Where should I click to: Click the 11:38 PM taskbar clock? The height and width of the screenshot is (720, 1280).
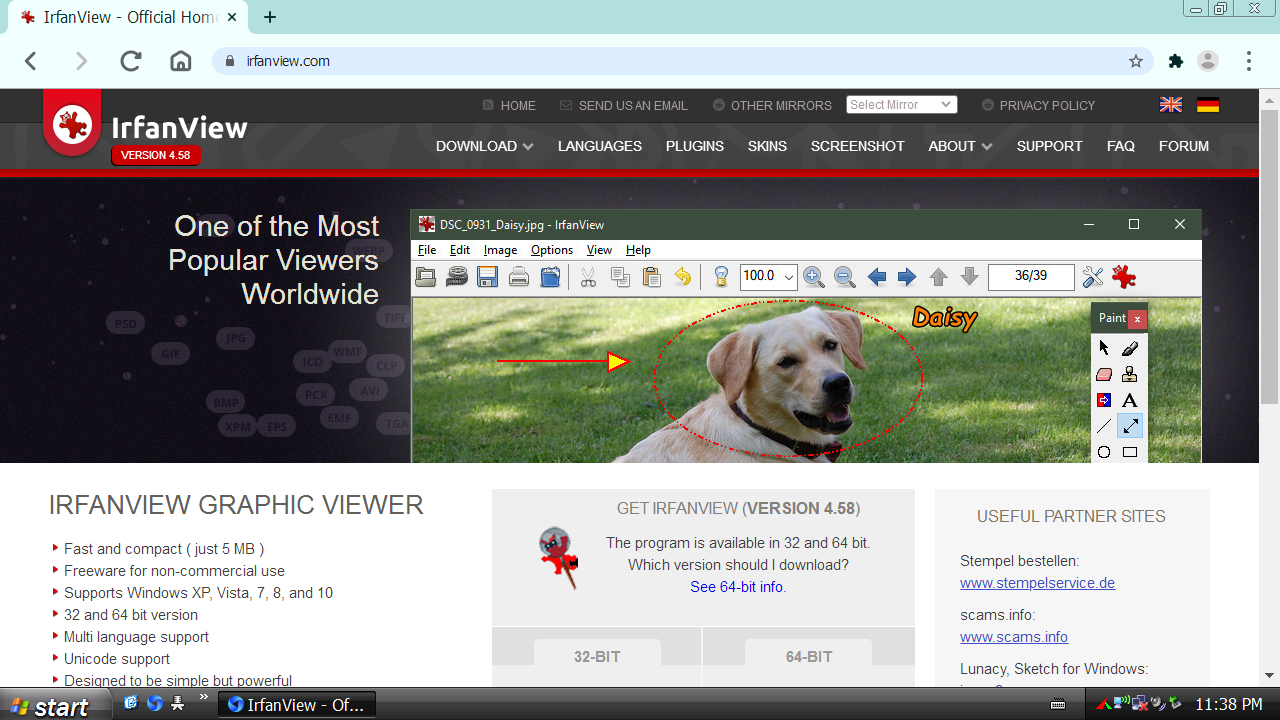point(1229,705)
